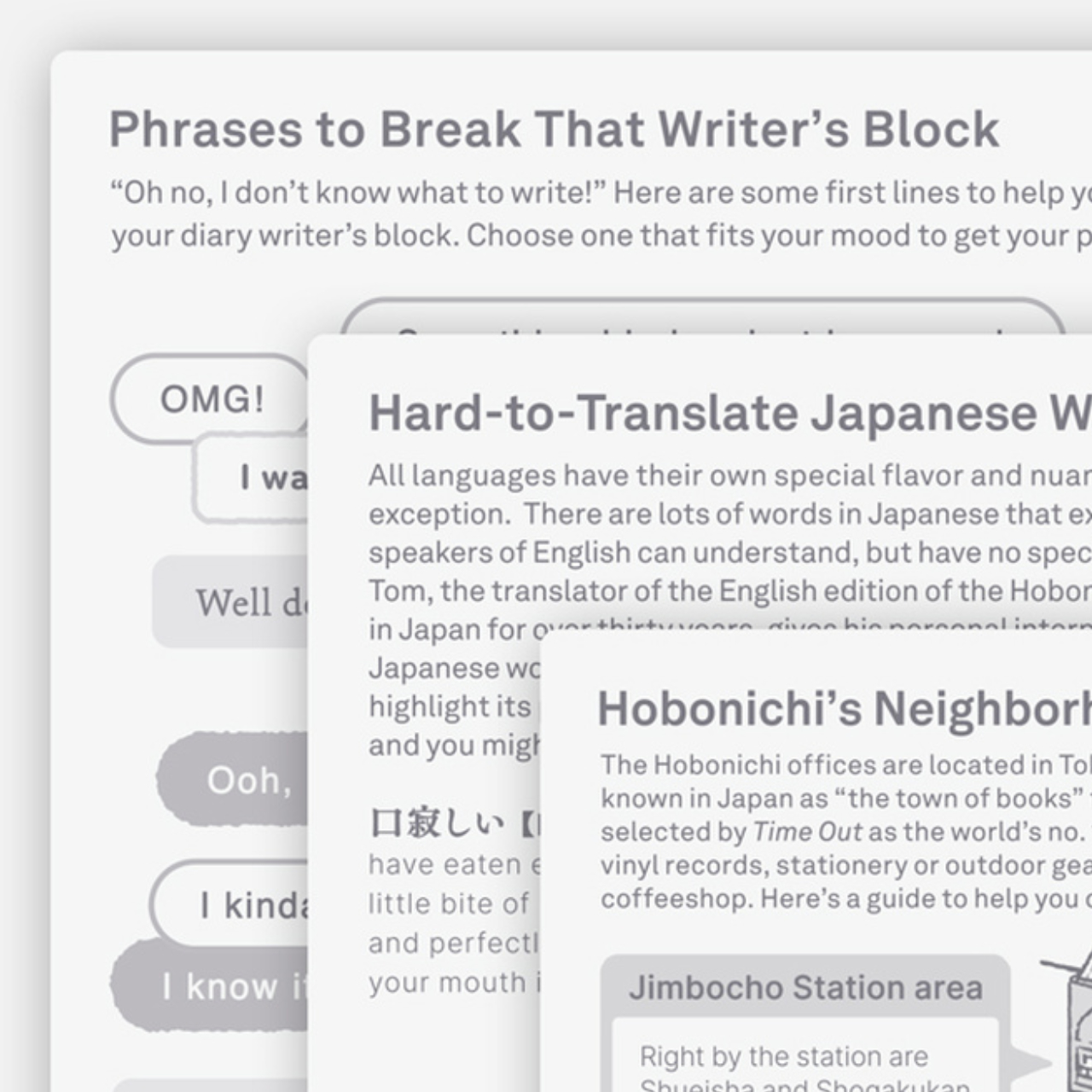Viewport: 1092px width, 1092px height.
Task: Click the 'Right by the station are' text
Action: point(783,1056)
